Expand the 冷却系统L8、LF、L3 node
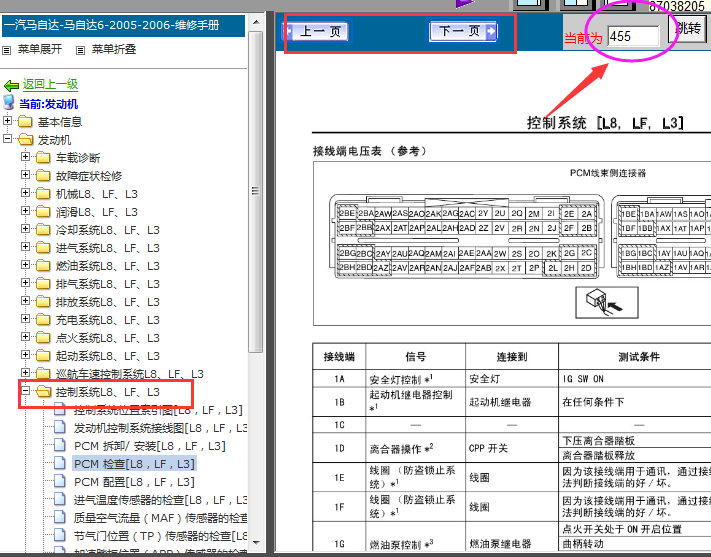 click(x=25, y=229)
